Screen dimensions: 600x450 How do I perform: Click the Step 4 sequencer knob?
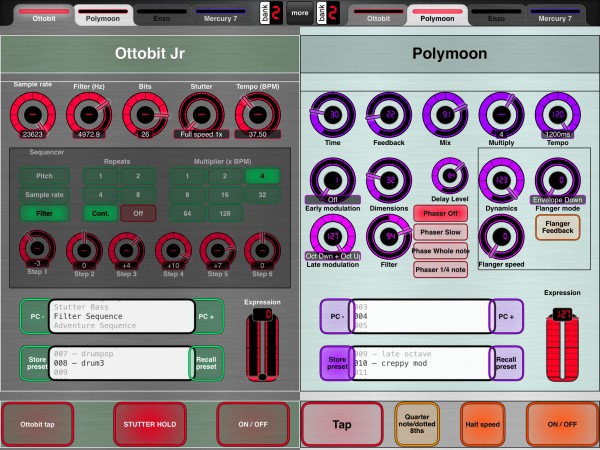(173, 251)
